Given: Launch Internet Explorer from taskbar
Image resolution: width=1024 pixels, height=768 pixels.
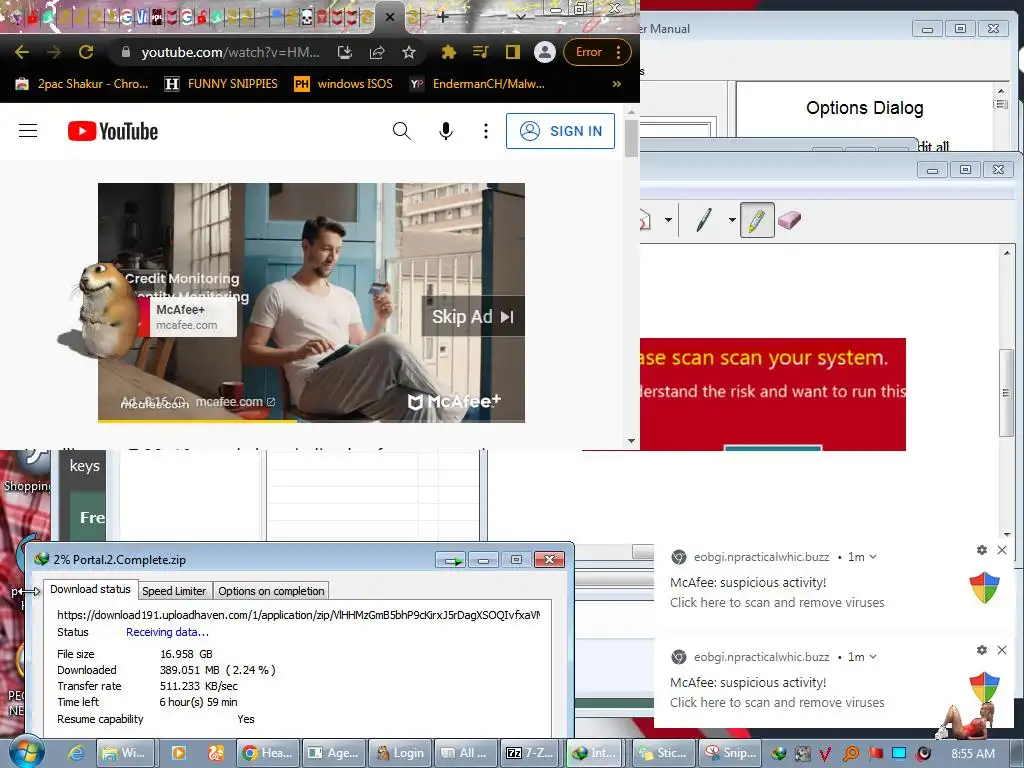Looking at the screenshot, I should point(76,753).
